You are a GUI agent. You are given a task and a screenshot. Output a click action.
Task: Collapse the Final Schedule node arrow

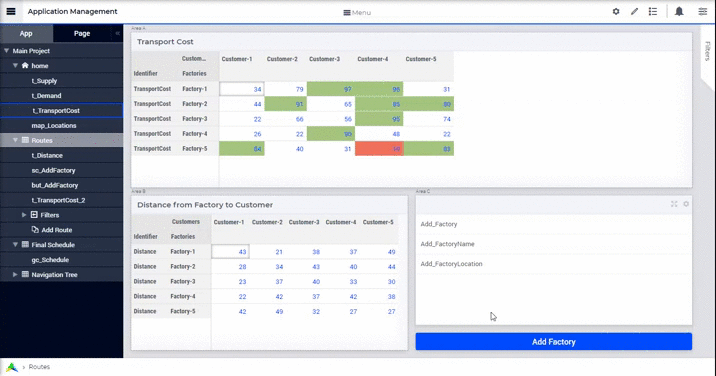15,244
